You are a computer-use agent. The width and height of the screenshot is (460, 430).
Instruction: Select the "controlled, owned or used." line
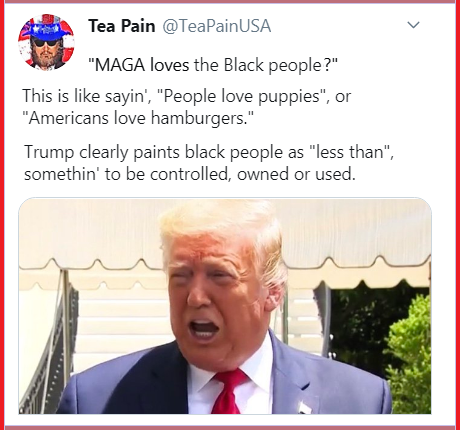tap(190, 174)
